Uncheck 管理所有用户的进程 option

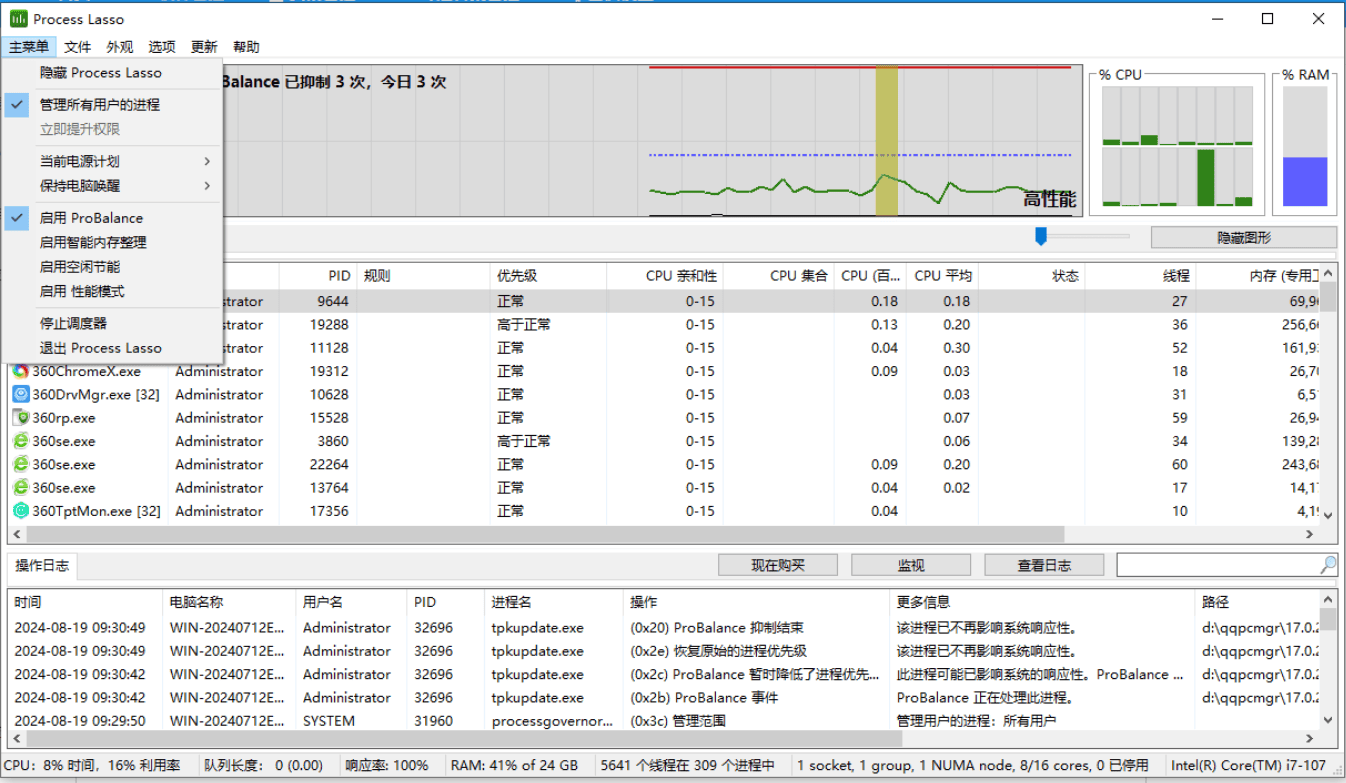[x=99, y=105]
